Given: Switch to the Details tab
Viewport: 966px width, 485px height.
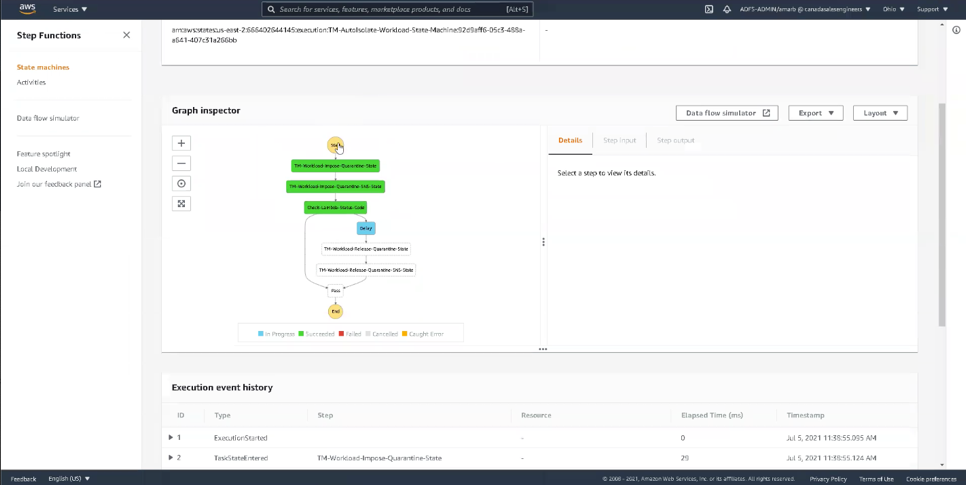Looking at the screenshot, I should tap(570, 141).
